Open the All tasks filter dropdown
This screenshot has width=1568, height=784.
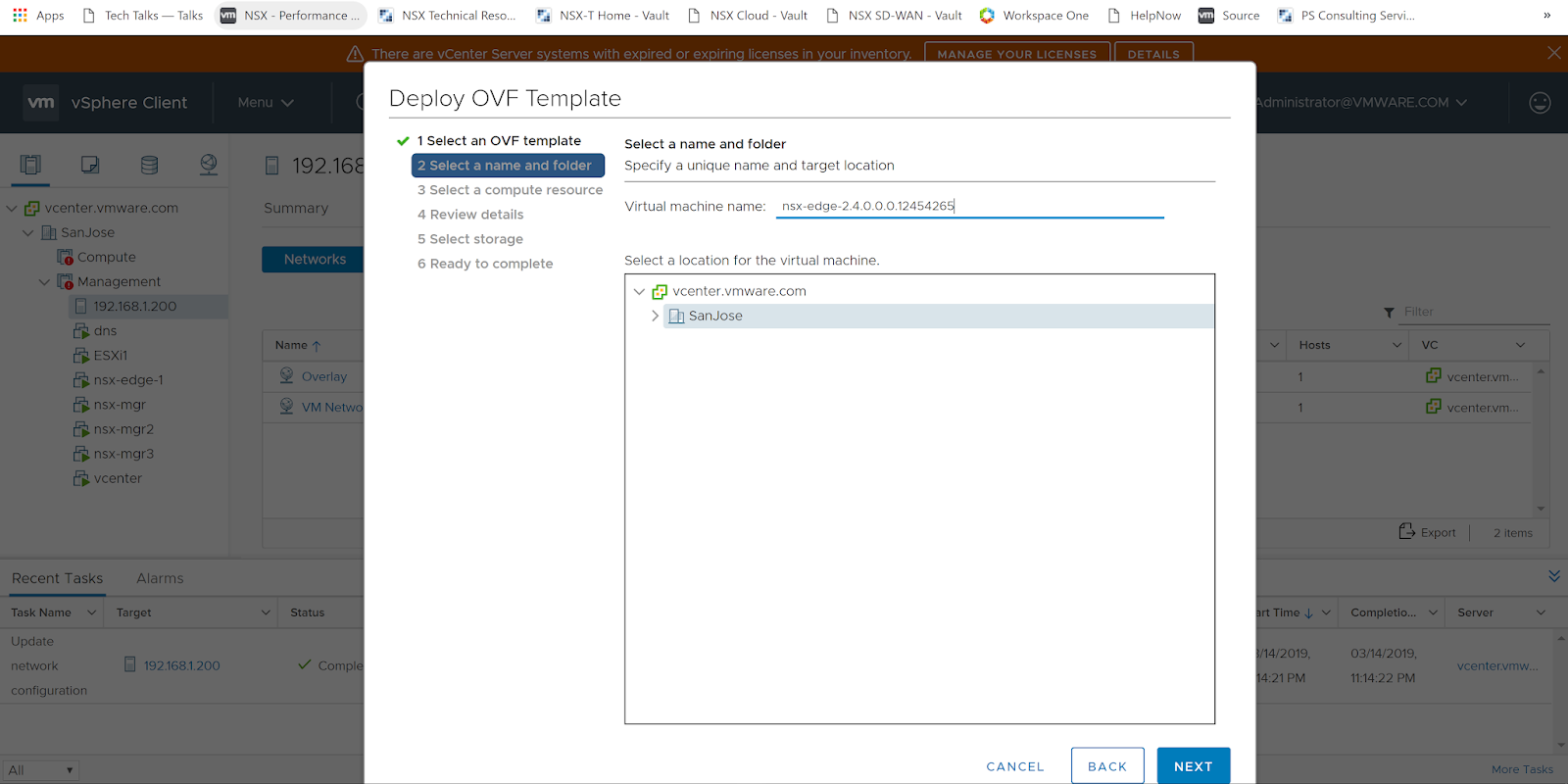pos(41,770)
